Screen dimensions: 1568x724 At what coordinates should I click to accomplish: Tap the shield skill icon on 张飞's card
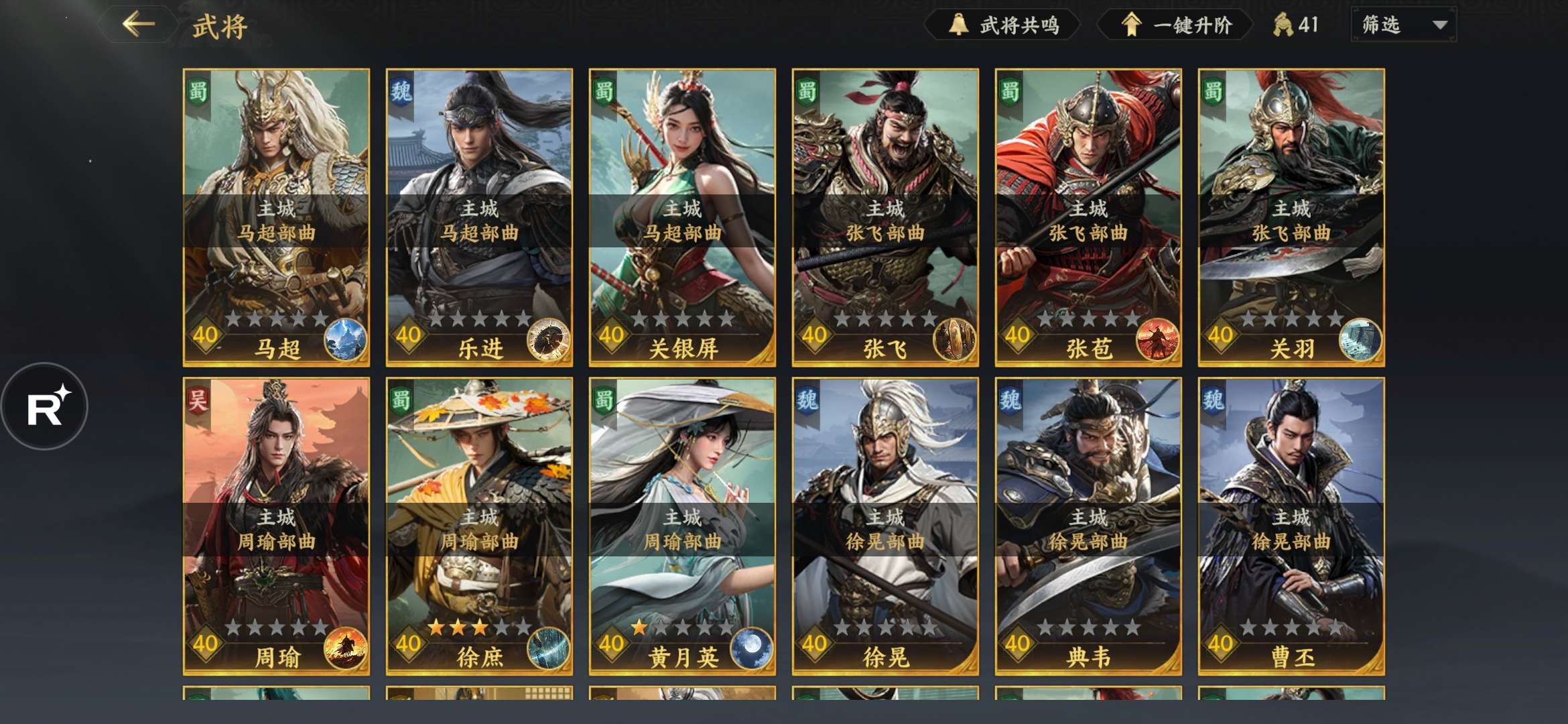click(x=955, y=340)
